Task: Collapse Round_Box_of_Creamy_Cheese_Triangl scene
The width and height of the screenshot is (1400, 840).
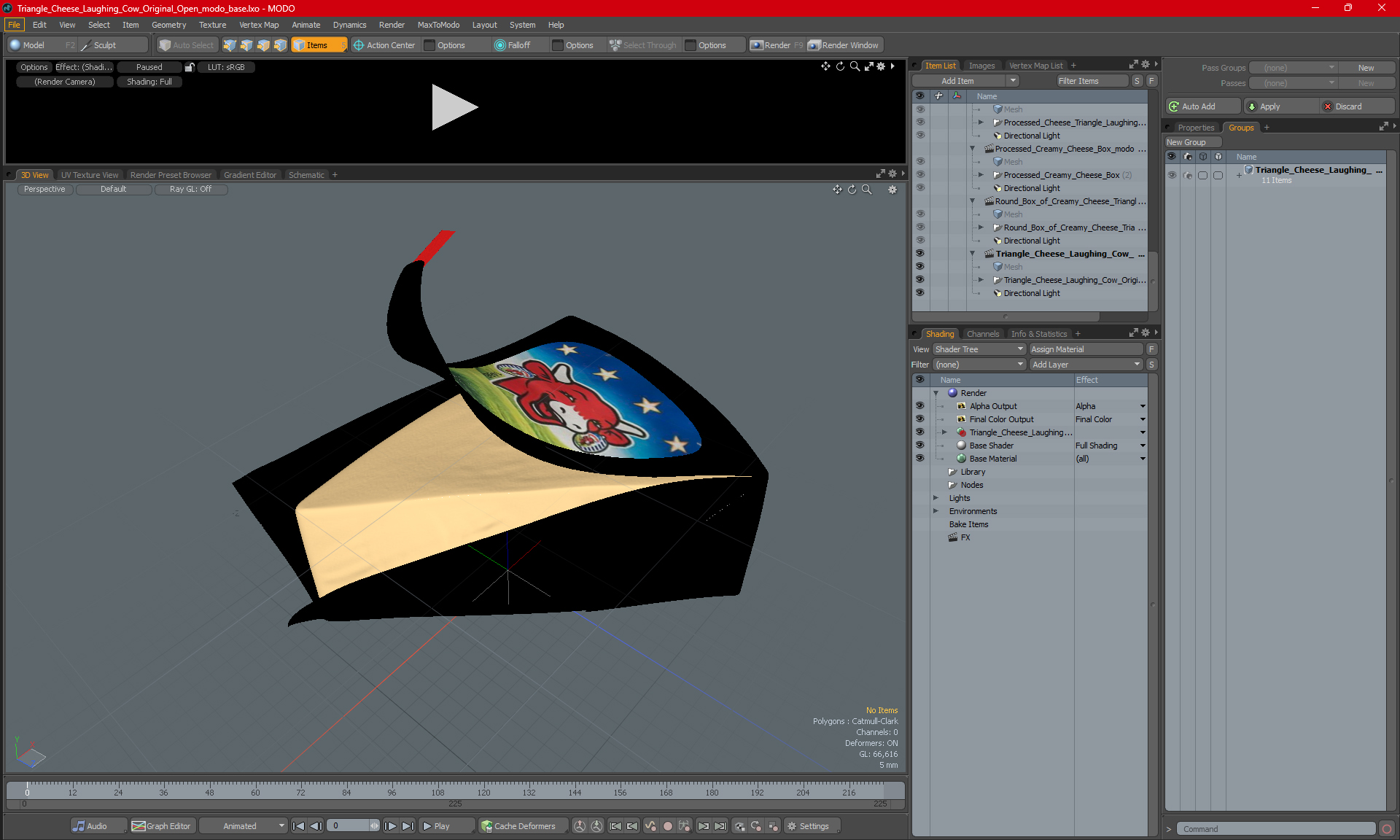Action: click(972, 201)
